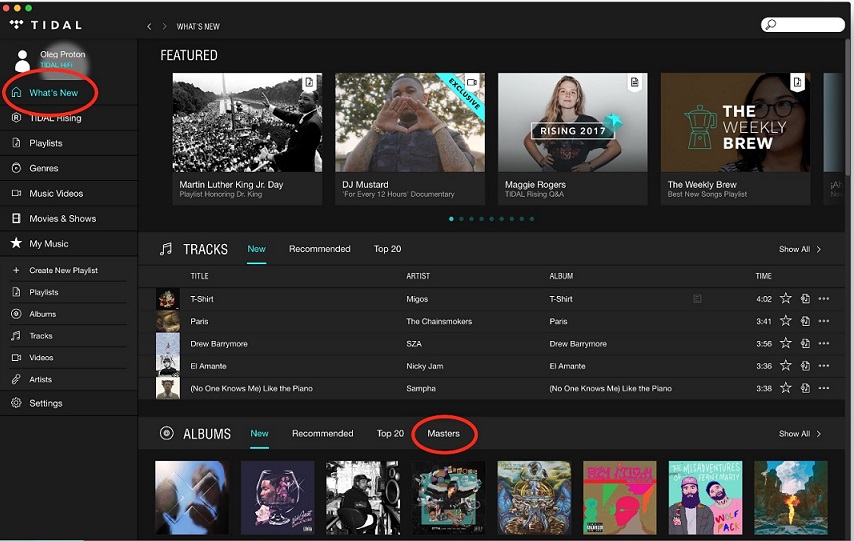Screen dimensions: 854x541
Task: Open Martin Luther King Jr. Day card
Action: pyautogui.click(x=247, y=139)
